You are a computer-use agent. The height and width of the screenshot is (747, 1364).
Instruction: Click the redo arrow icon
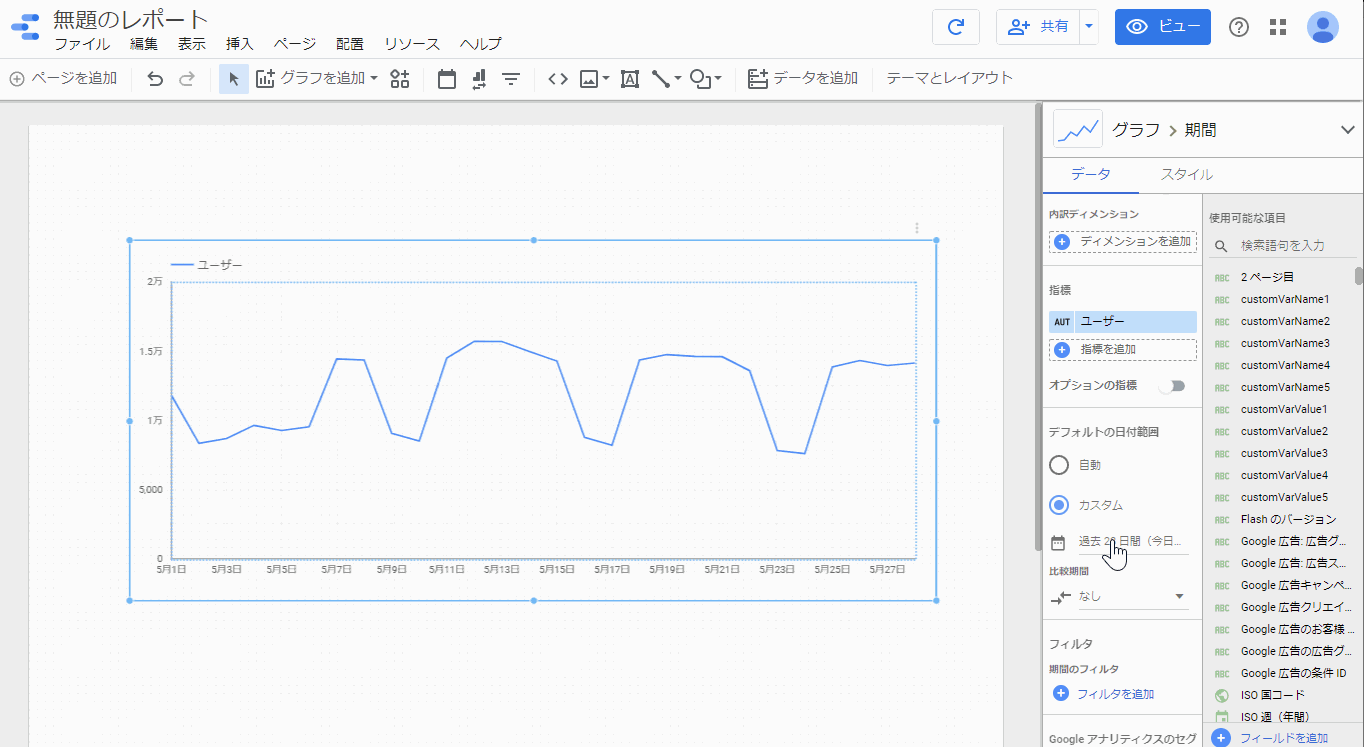coord(187,78)
